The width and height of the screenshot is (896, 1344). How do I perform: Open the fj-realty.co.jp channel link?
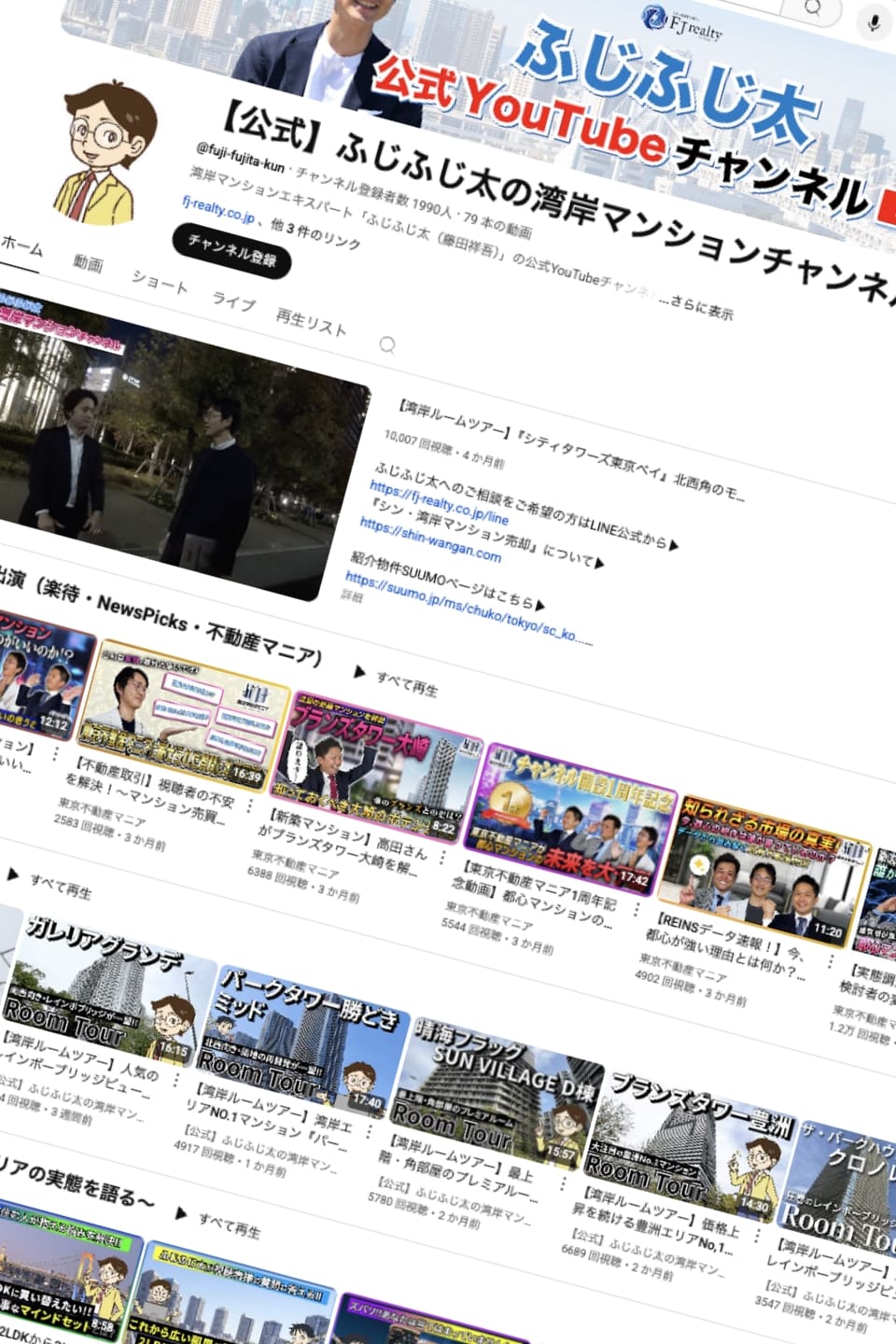[218, 210]
